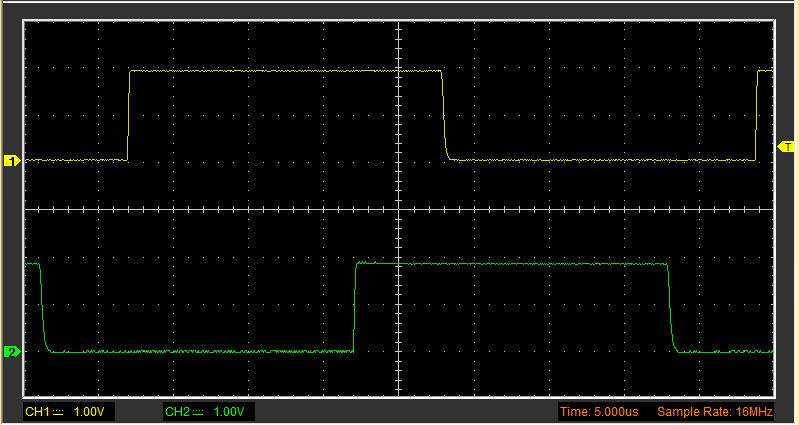Select the yellow CH1 ground level marker
Image resolution: width=799 pixels, height=425 pixels.
click(x=12, y=161)
